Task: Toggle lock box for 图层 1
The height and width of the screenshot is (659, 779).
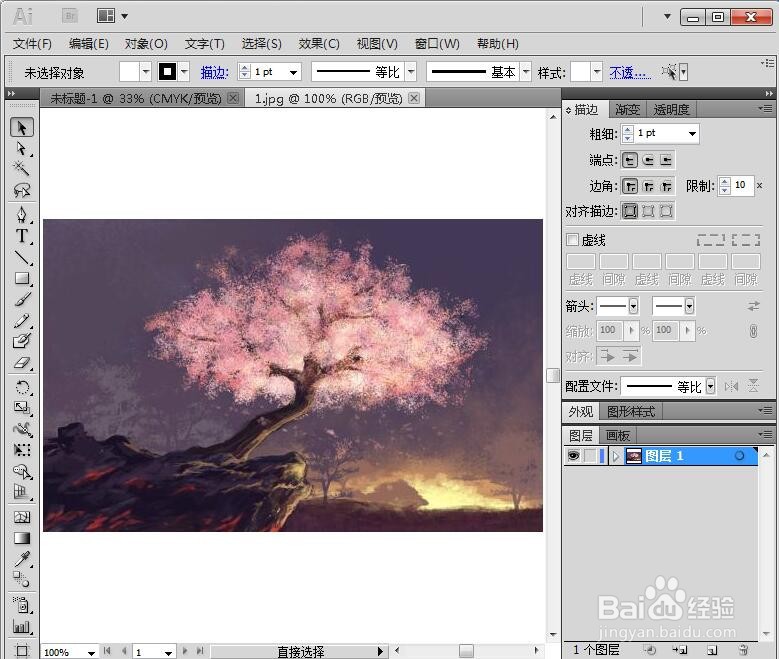Action: coord(590,456)
